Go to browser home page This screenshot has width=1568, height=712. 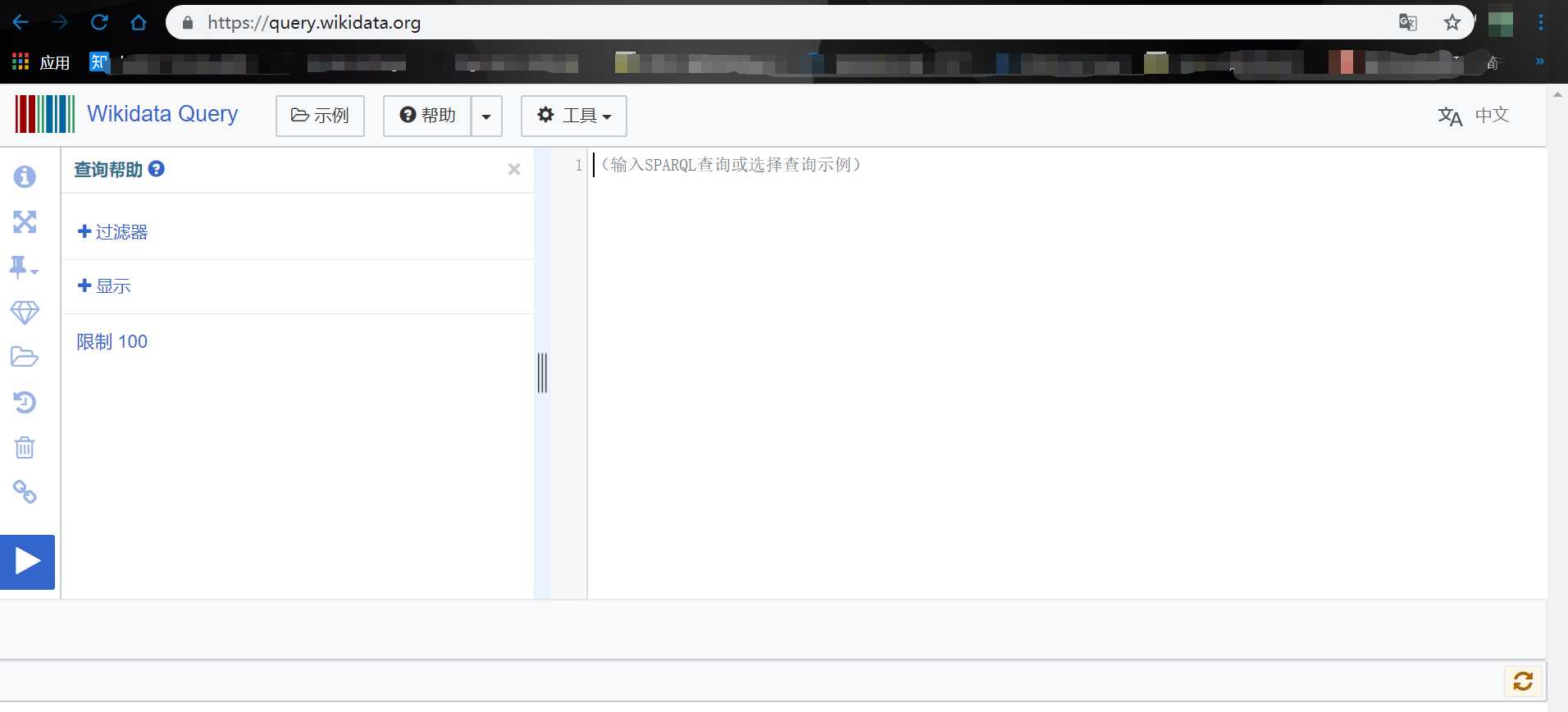(x=139, y=22)
